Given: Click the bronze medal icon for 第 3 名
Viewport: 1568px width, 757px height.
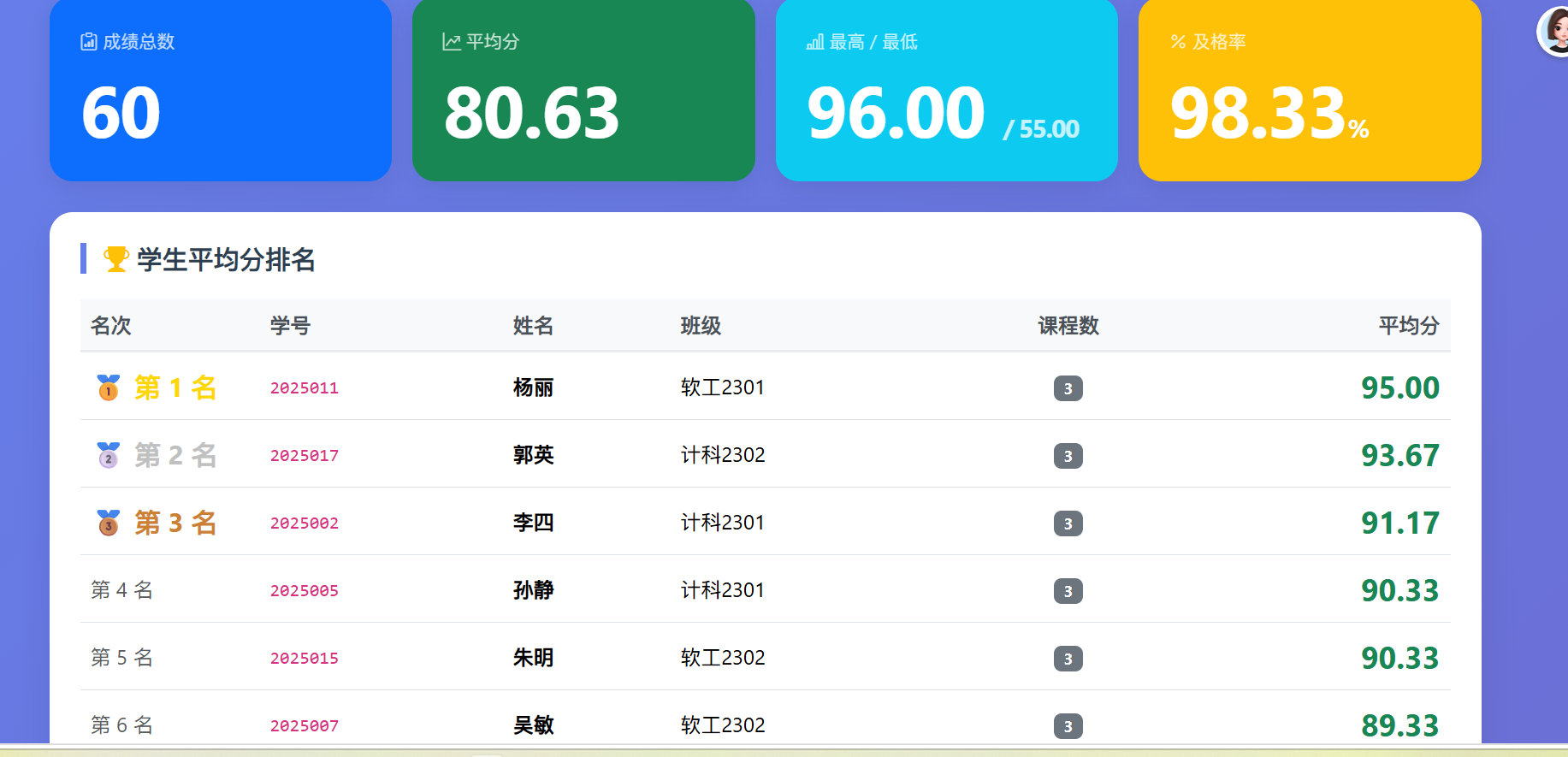Looking at the screenshot, I should (x=109, y=523).
